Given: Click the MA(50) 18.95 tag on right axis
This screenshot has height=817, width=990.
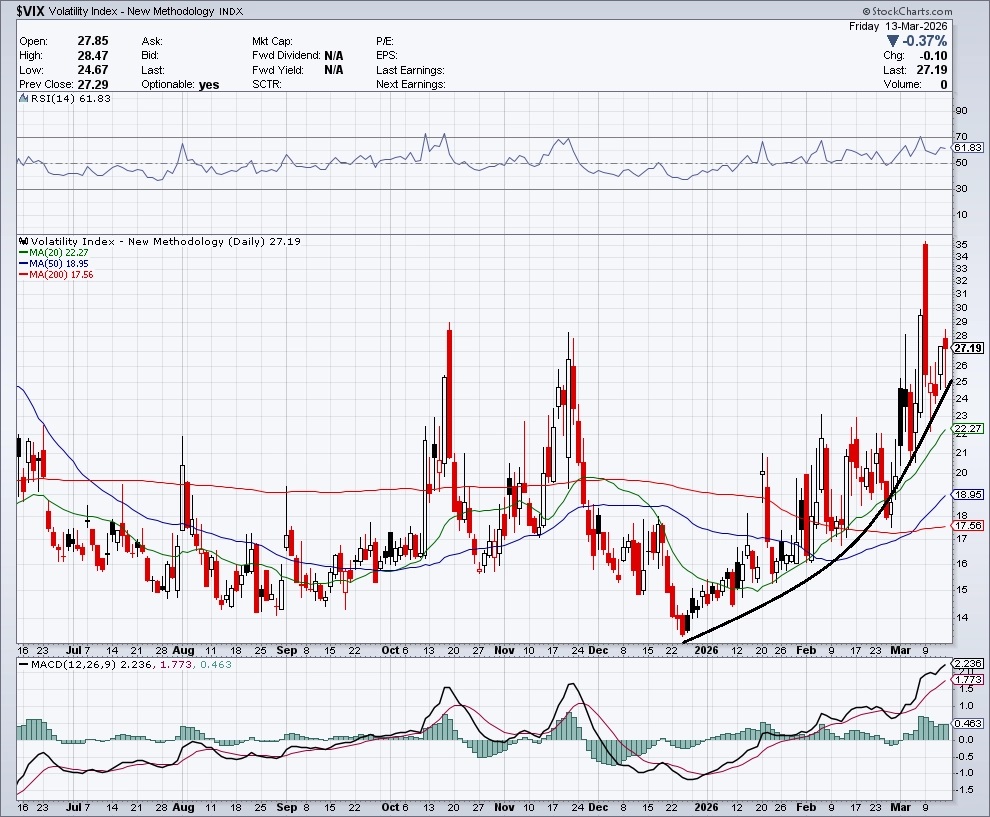Looking at the screenshot, I should (967, 494).
